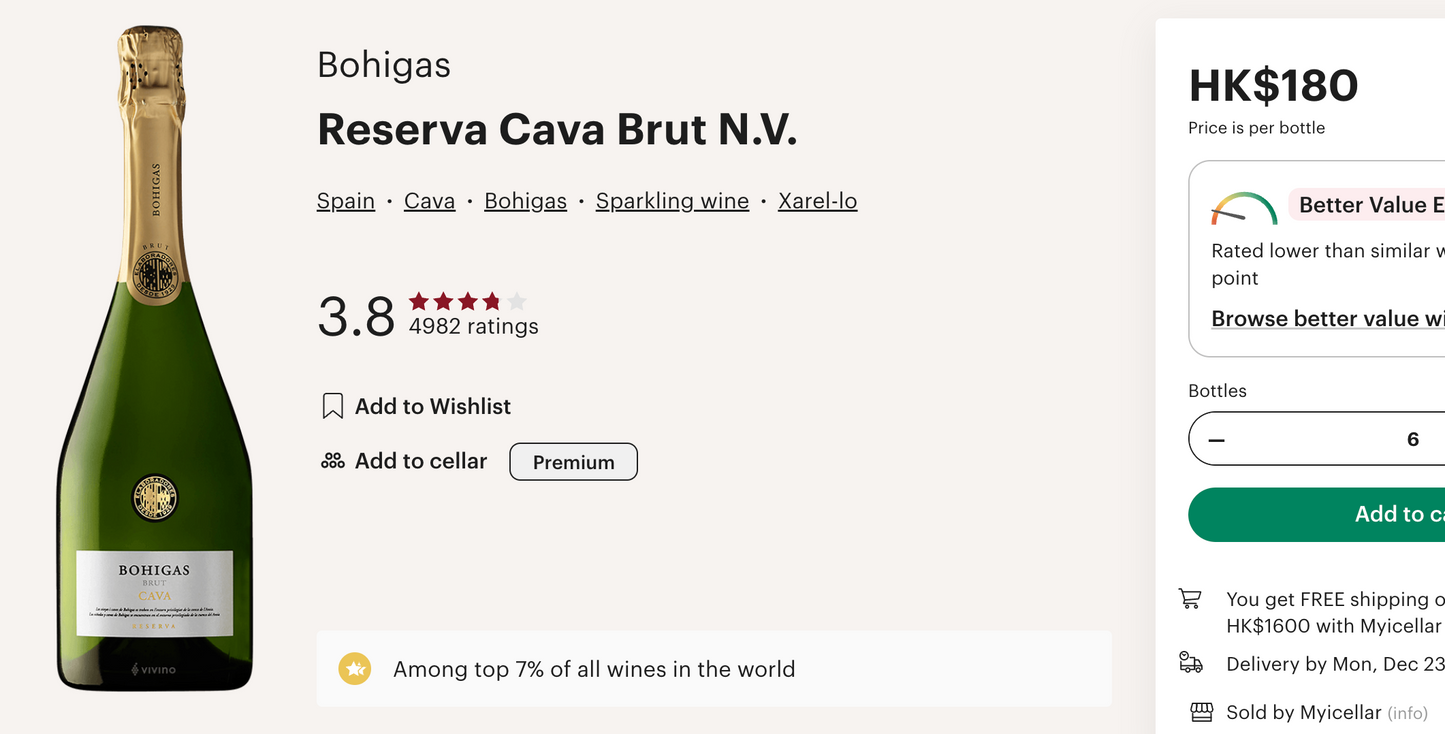Click the value gauge meter icon
Viewport: 1445px width, 734px height.
point(1244,208)
